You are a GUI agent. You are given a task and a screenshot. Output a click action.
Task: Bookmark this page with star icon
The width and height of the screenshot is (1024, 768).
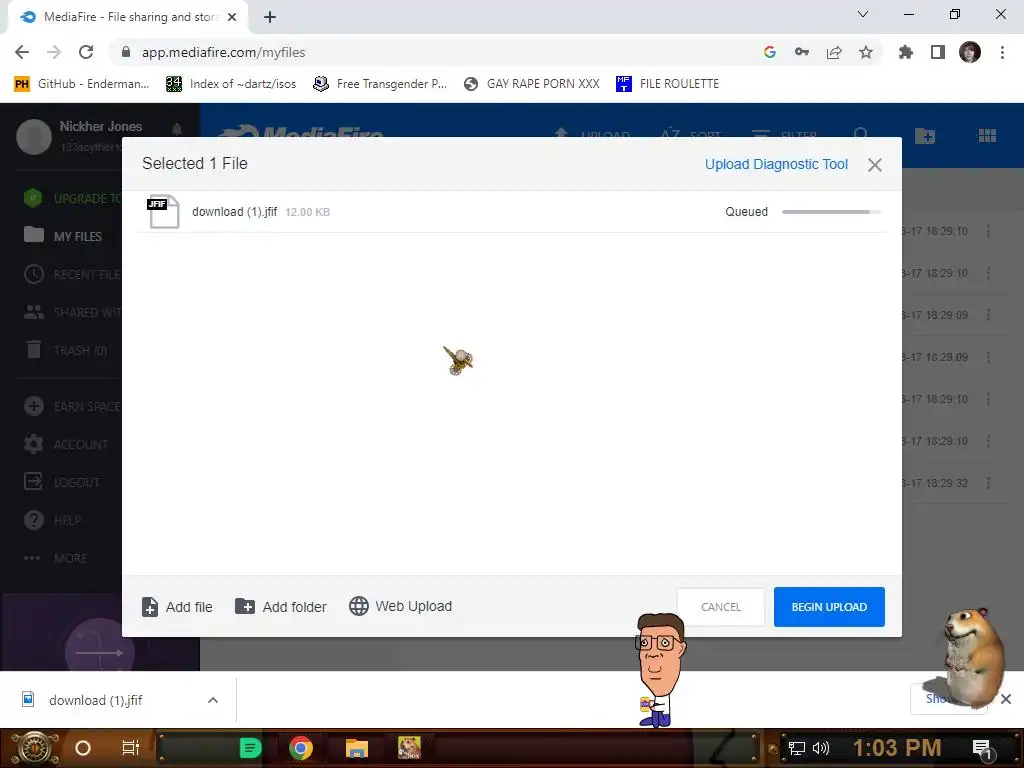coord(866,52)
